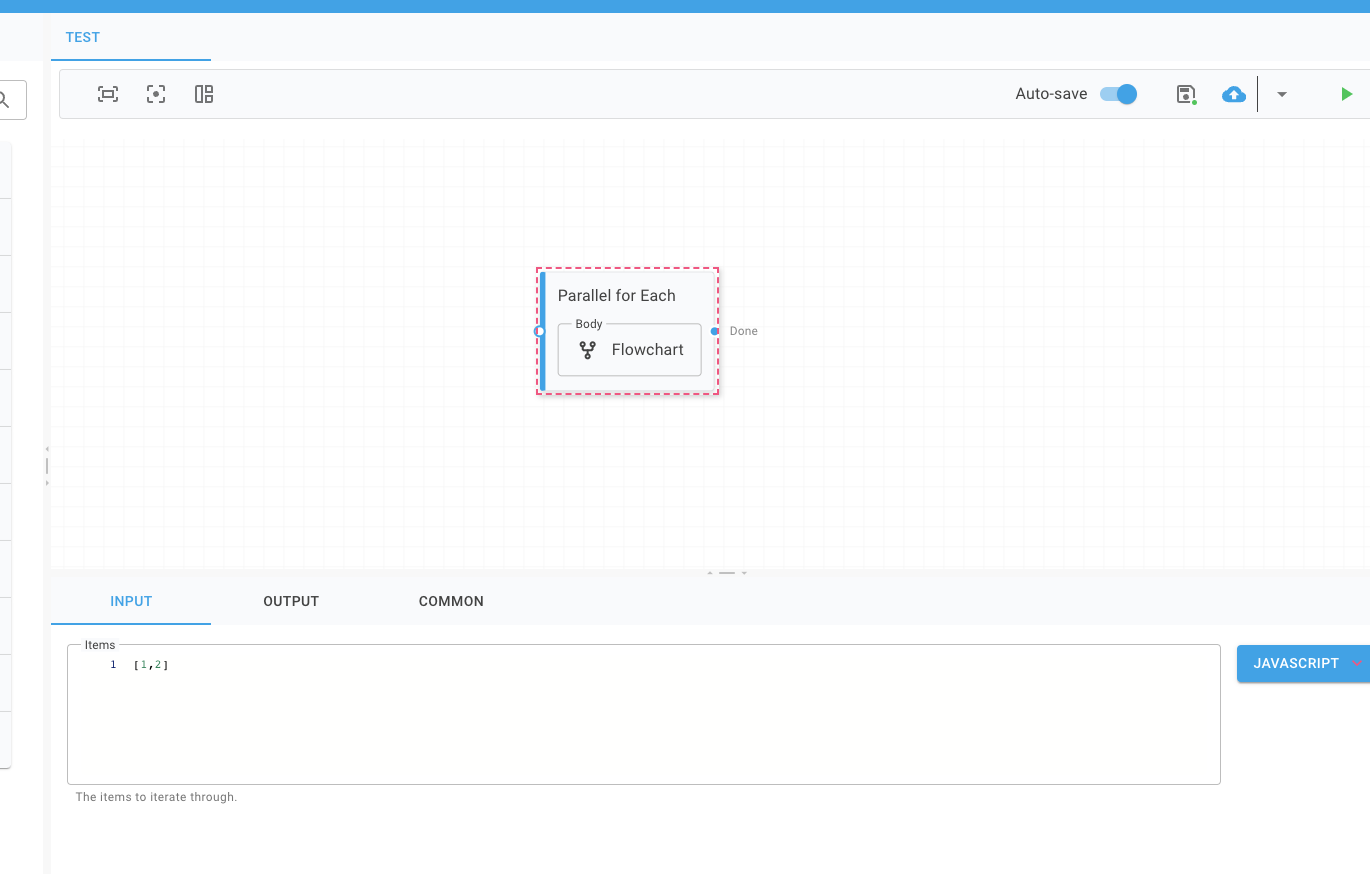The width and height of the screenshot is (1370, 874).
Task: Select the TEST tab at the top
Action: 83,37
